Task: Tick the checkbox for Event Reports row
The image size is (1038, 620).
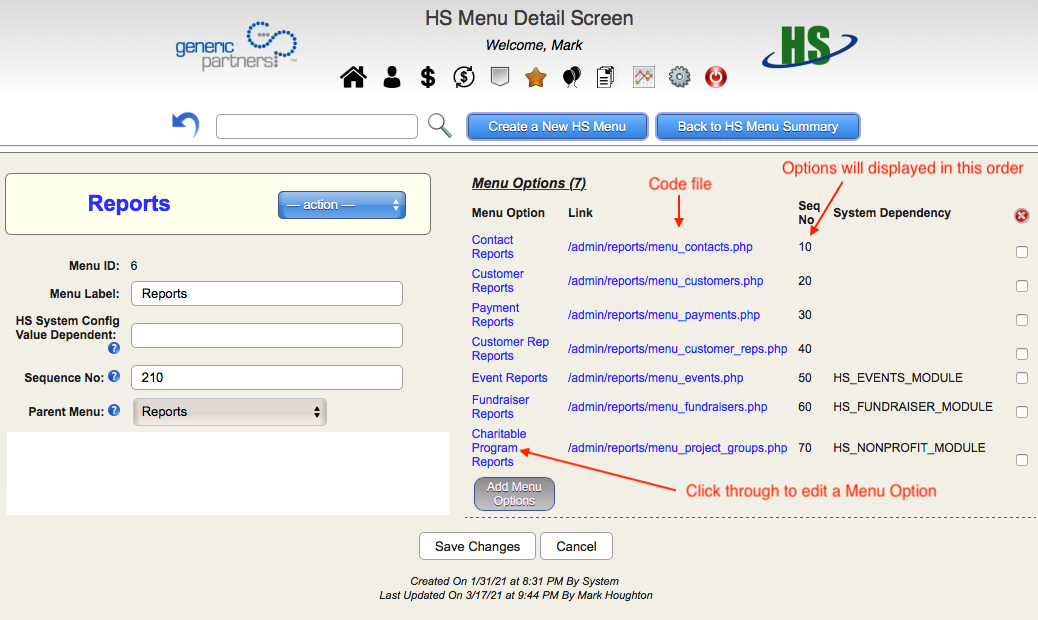Action: tap(1022, 378)
